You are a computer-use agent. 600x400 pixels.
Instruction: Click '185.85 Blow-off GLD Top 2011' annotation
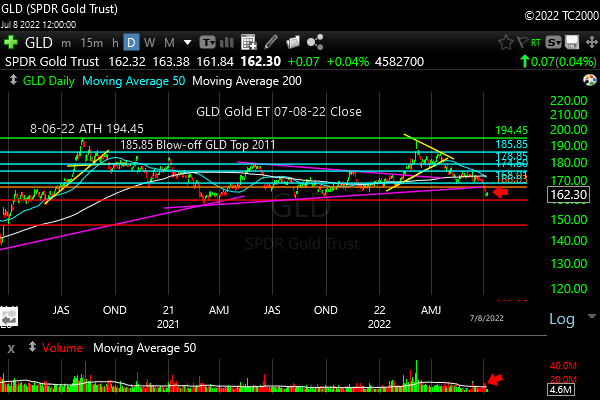198,145
